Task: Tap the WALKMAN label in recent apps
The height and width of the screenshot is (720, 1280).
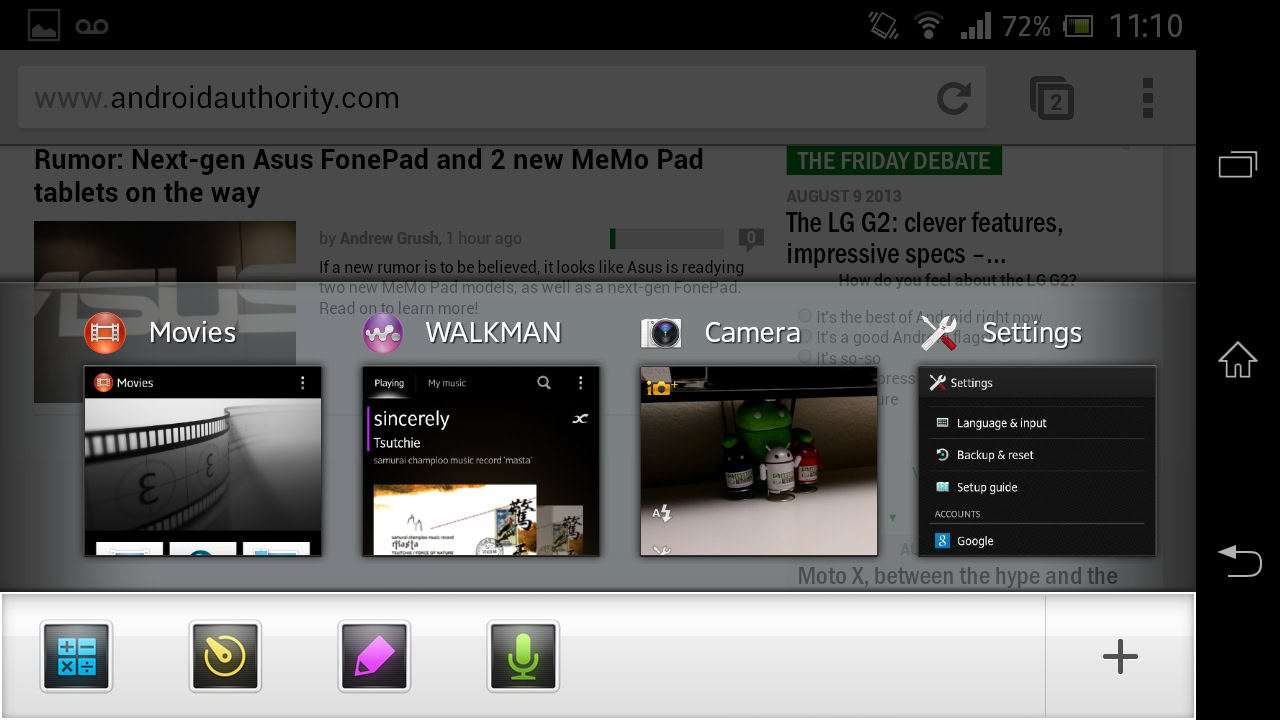Action: [493, 333]
